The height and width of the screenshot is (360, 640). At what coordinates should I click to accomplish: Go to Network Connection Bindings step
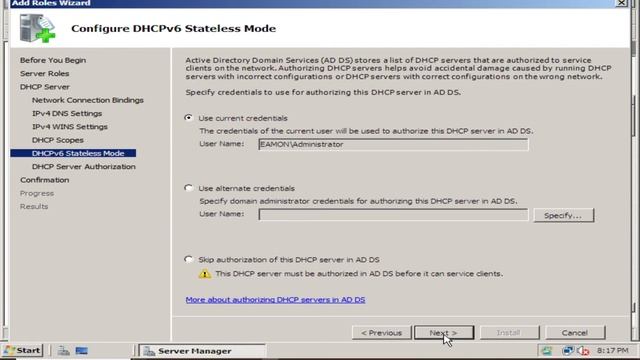tap(87, 100)
